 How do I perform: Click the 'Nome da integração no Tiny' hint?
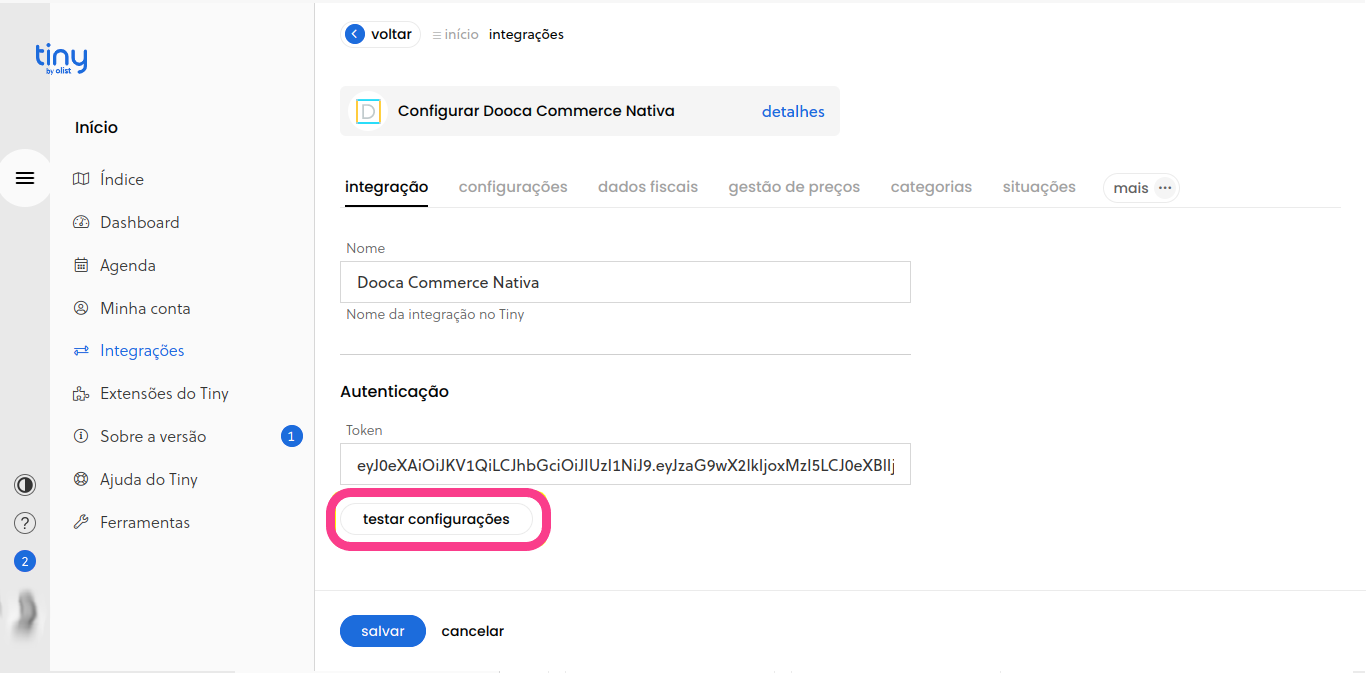pyautogui.click(x=435, y=315)
